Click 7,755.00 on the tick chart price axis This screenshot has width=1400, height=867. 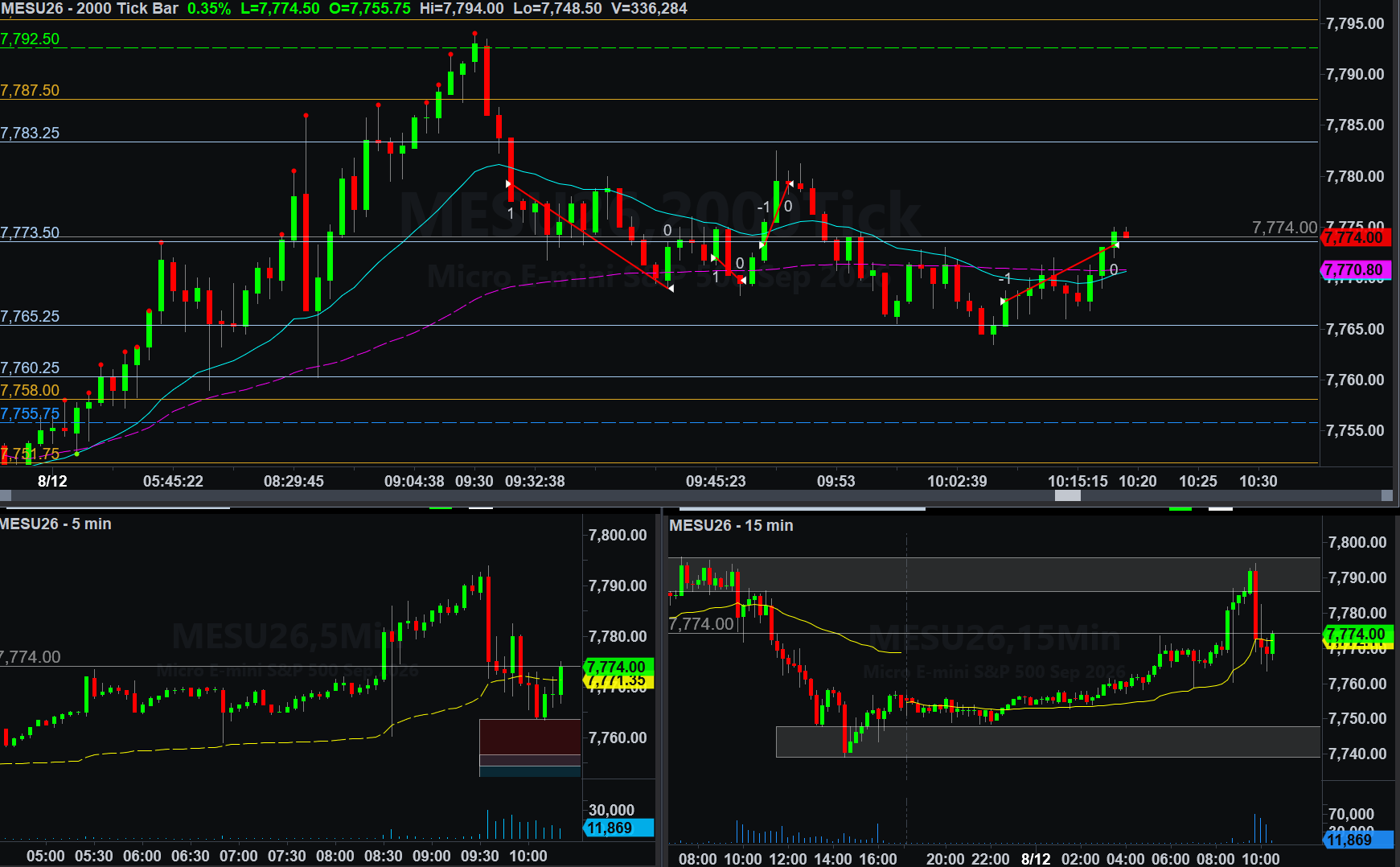coord(1355,431)
